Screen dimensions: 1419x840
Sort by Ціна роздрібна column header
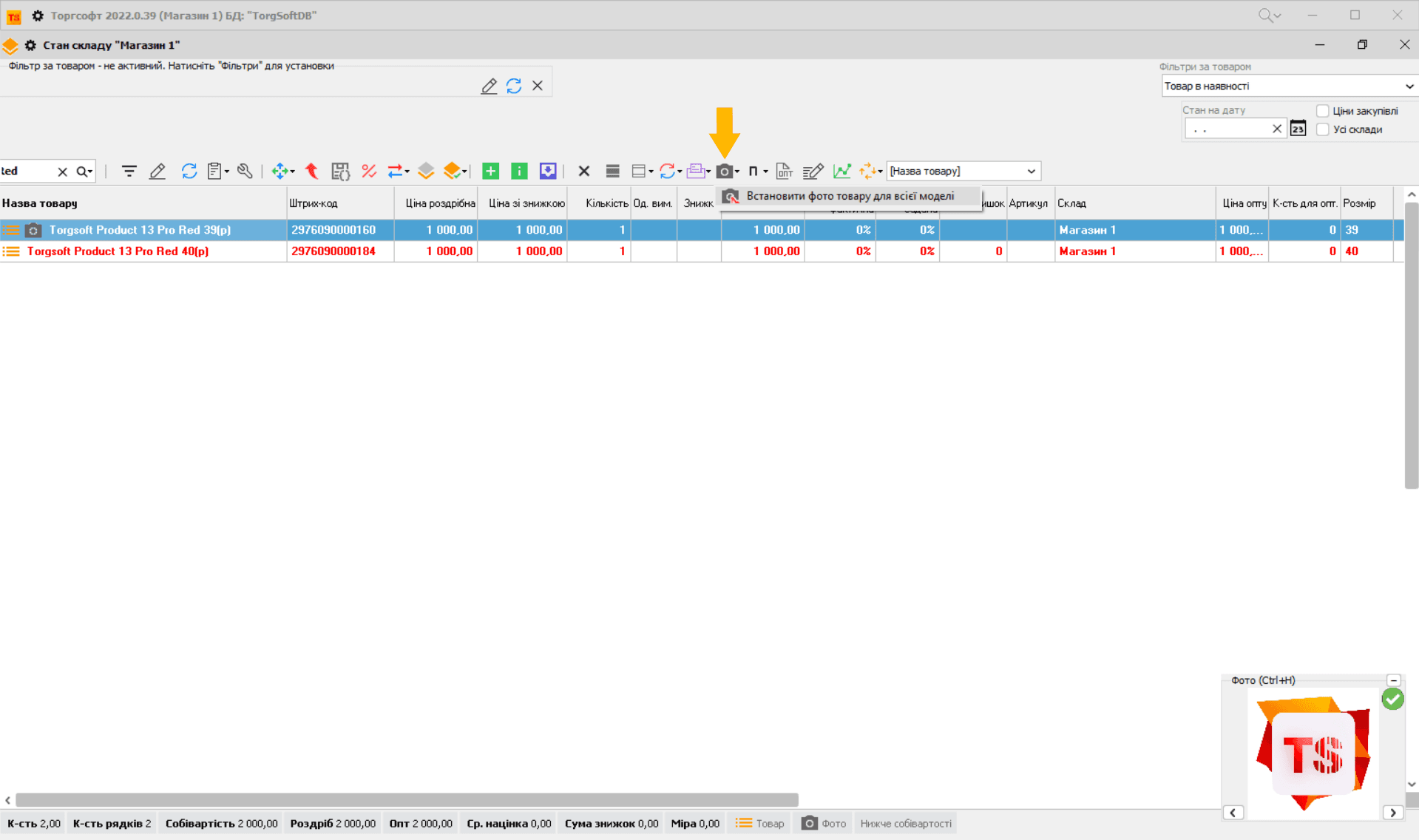click(x=436, y=203)
